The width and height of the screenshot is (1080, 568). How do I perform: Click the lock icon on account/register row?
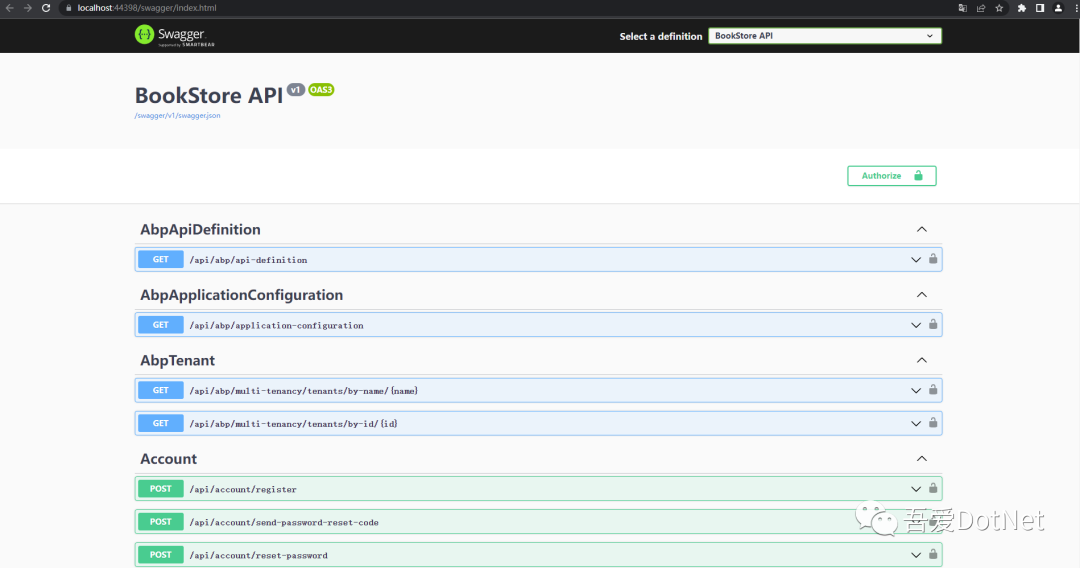click(x=933, y=488)
